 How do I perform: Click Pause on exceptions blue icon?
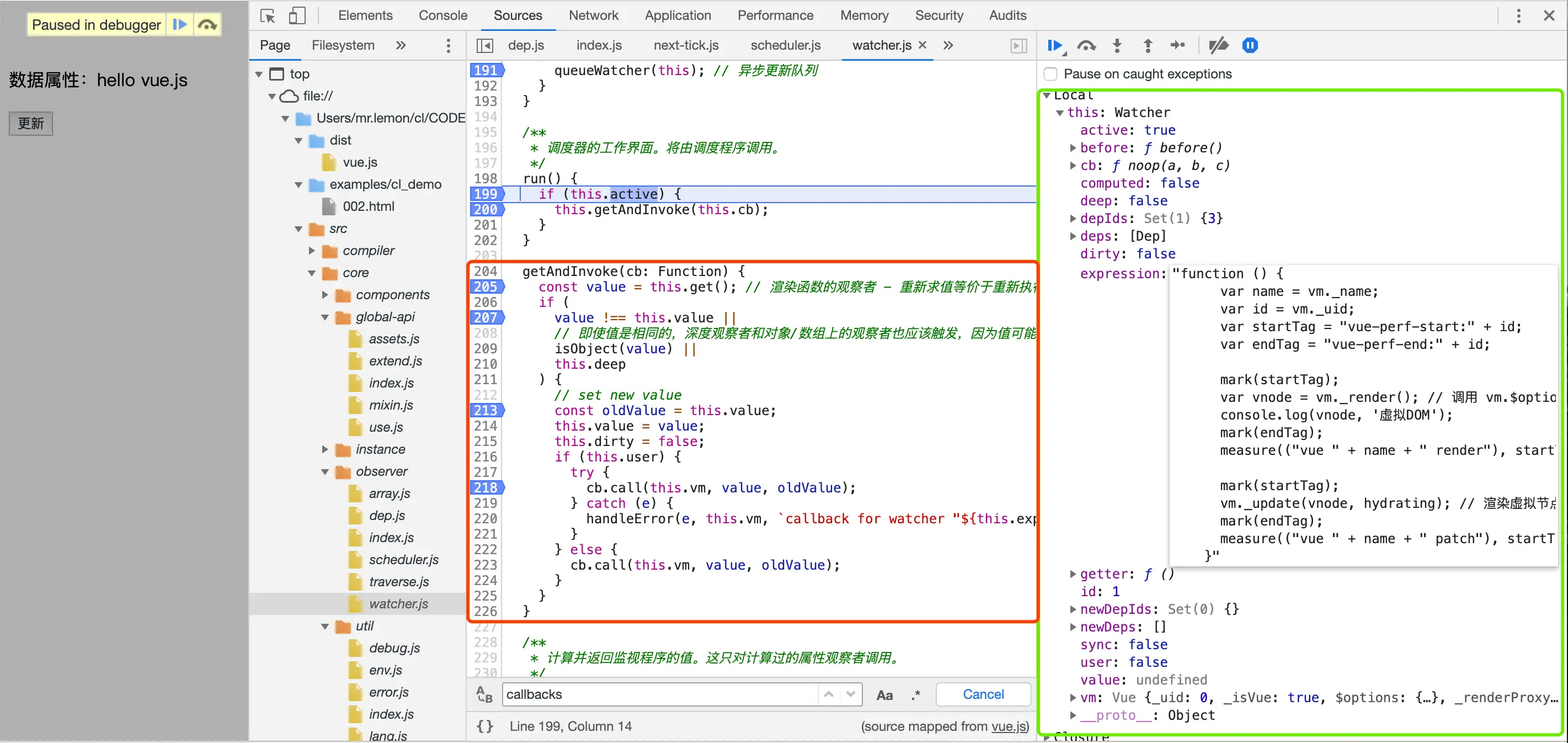pos(1250,46)
